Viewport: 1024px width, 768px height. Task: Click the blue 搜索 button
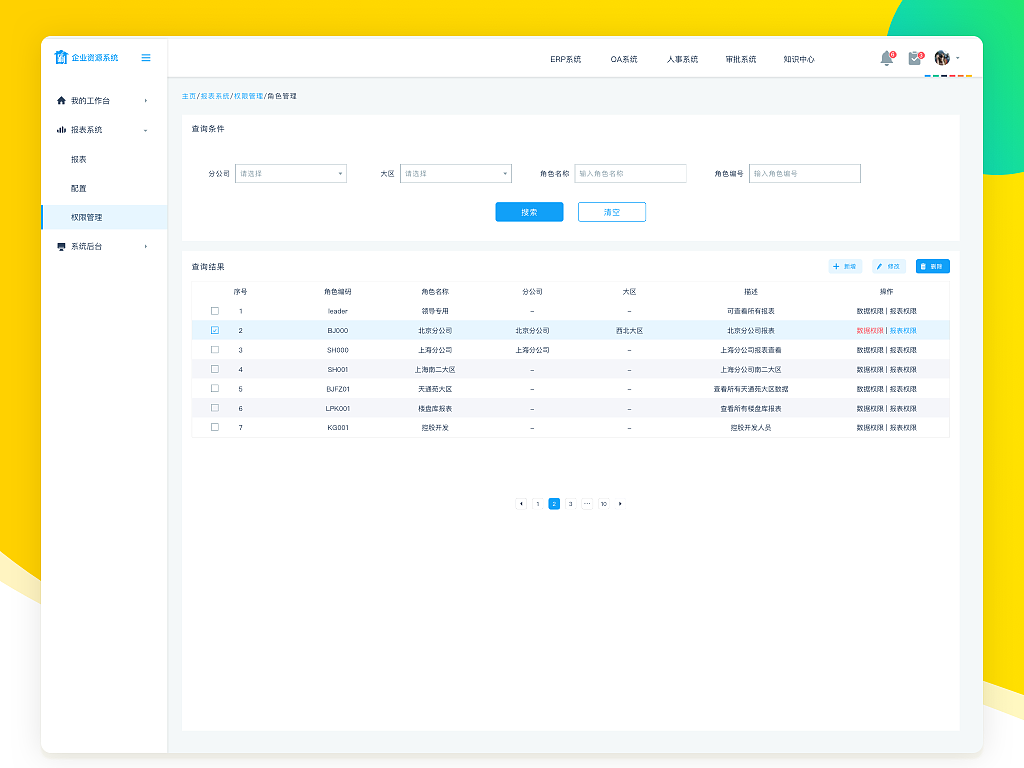[x=529, y=212]
